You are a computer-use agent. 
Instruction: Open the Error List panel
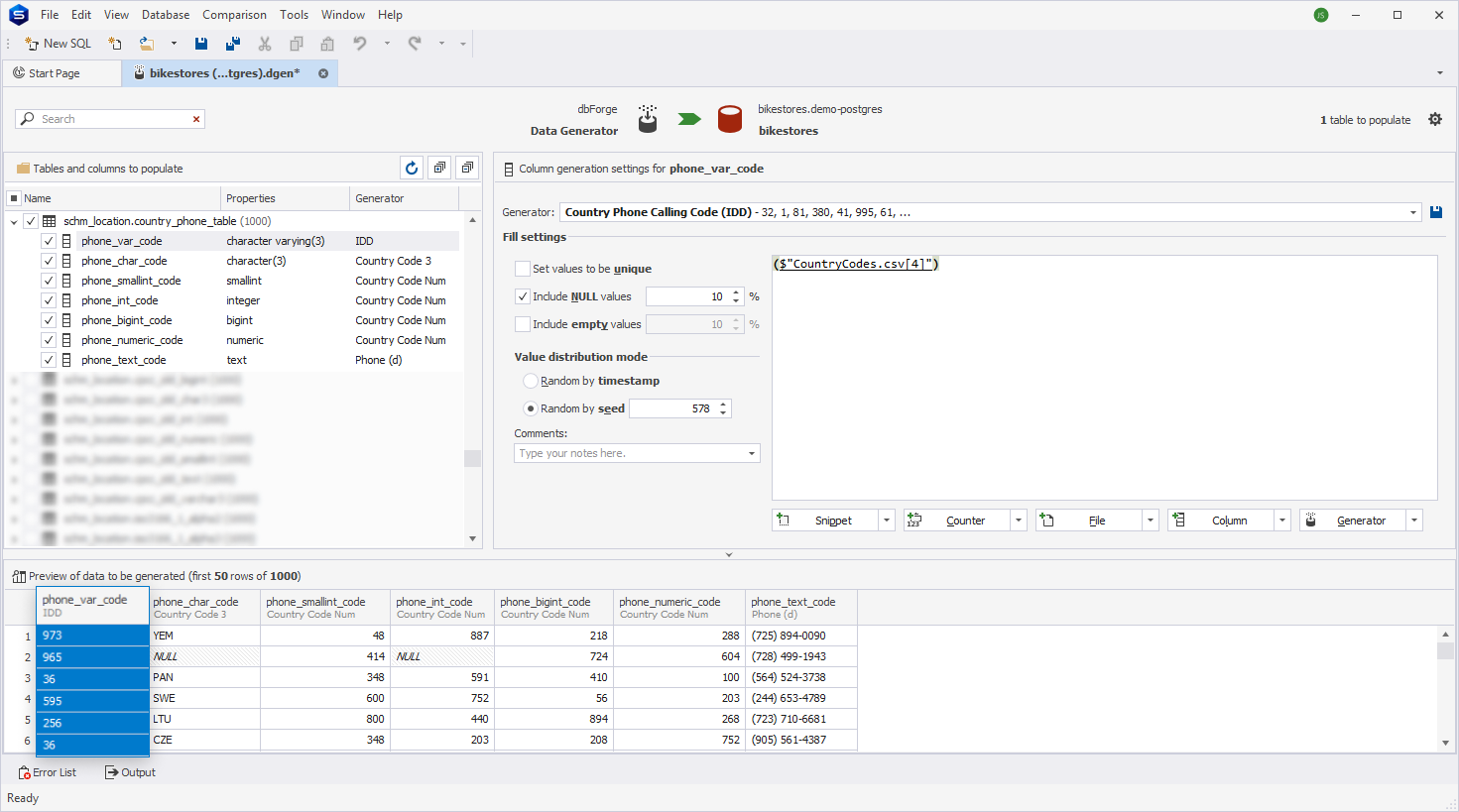click(x=47, y=772)
